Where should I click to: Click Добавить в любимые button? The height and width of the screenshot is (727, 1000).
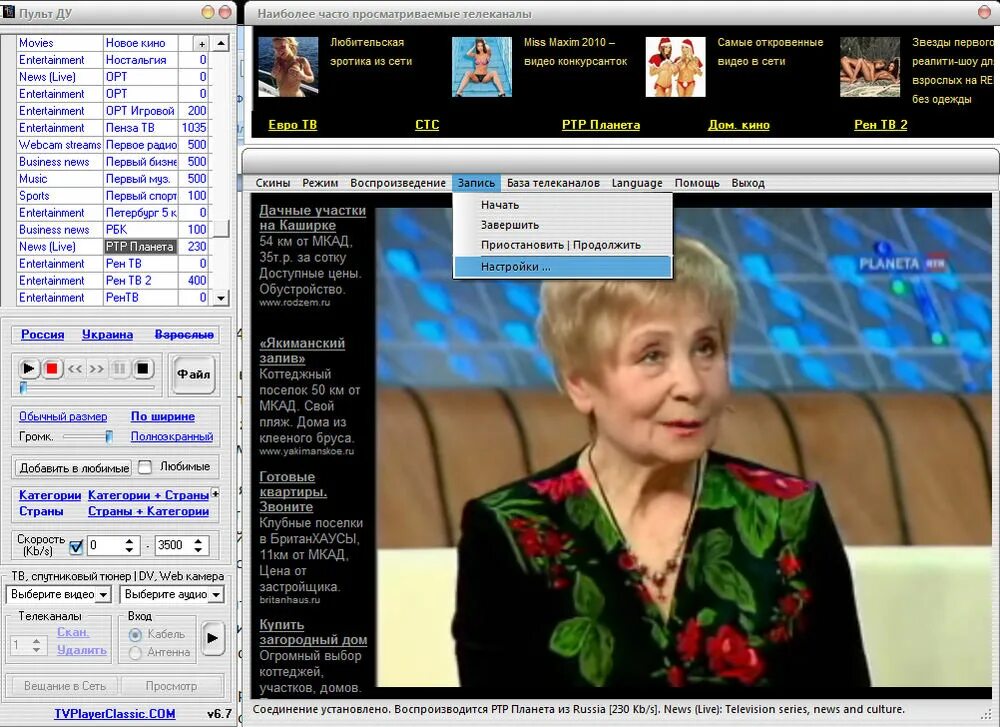click(x=73, y=468)
